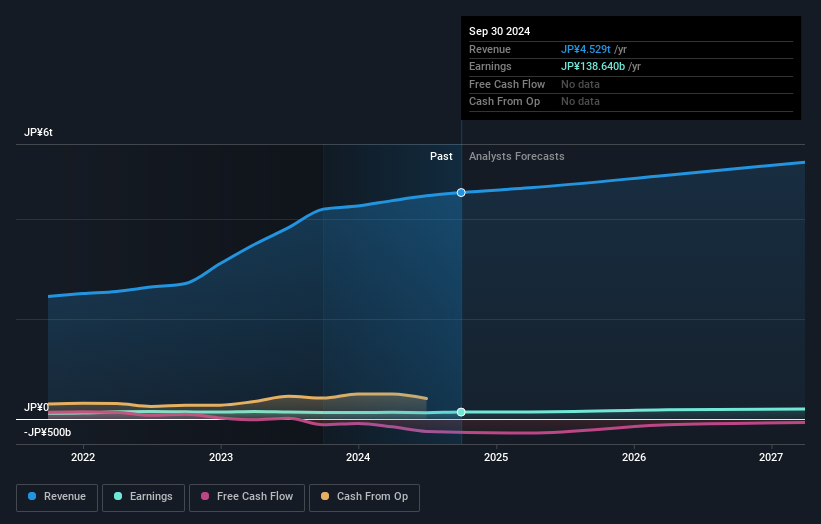Click the orange Cash From Op legend dot
Screen dimensions: 821x524
pos(325,496)
